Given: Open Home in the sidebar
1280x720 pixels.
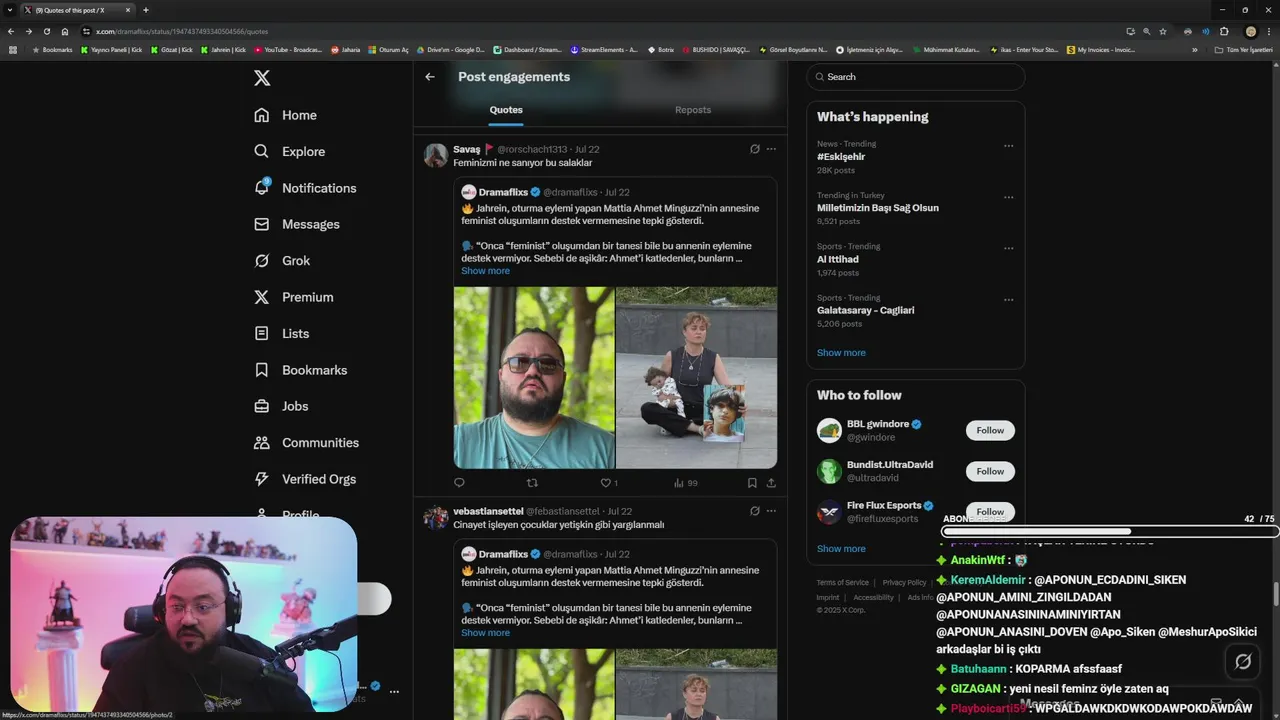Looking at the screenshot, I should coord(285,115).
